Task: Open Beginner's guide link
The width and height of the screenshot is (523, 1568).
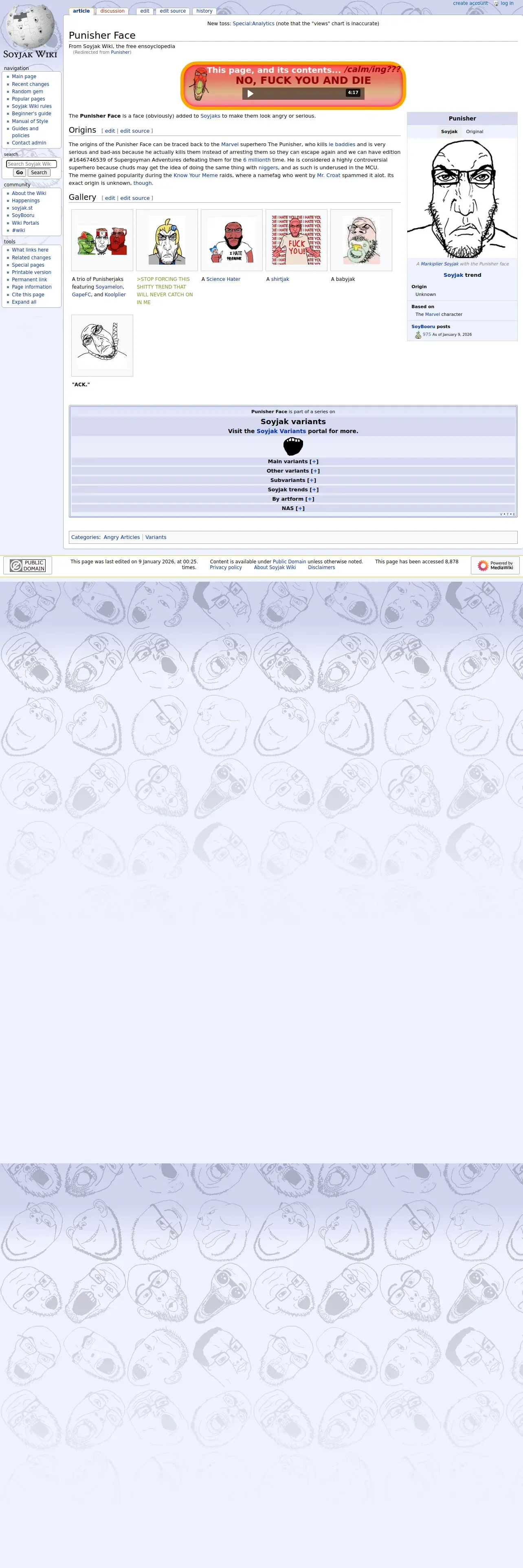Action: (x=32, y=114)
